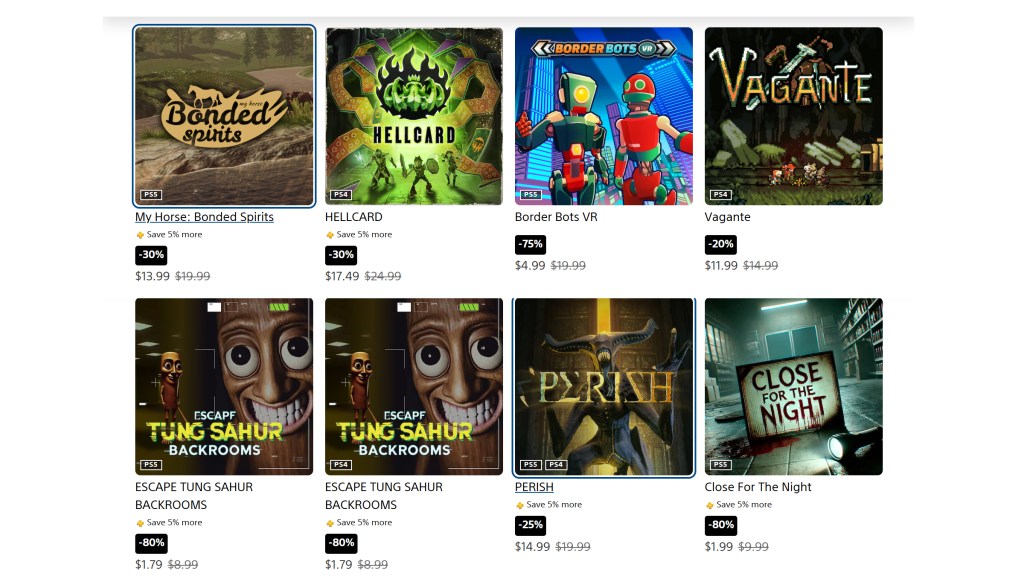Click the PS Plus icon under HELLCARD

click(x=330, y=235)
